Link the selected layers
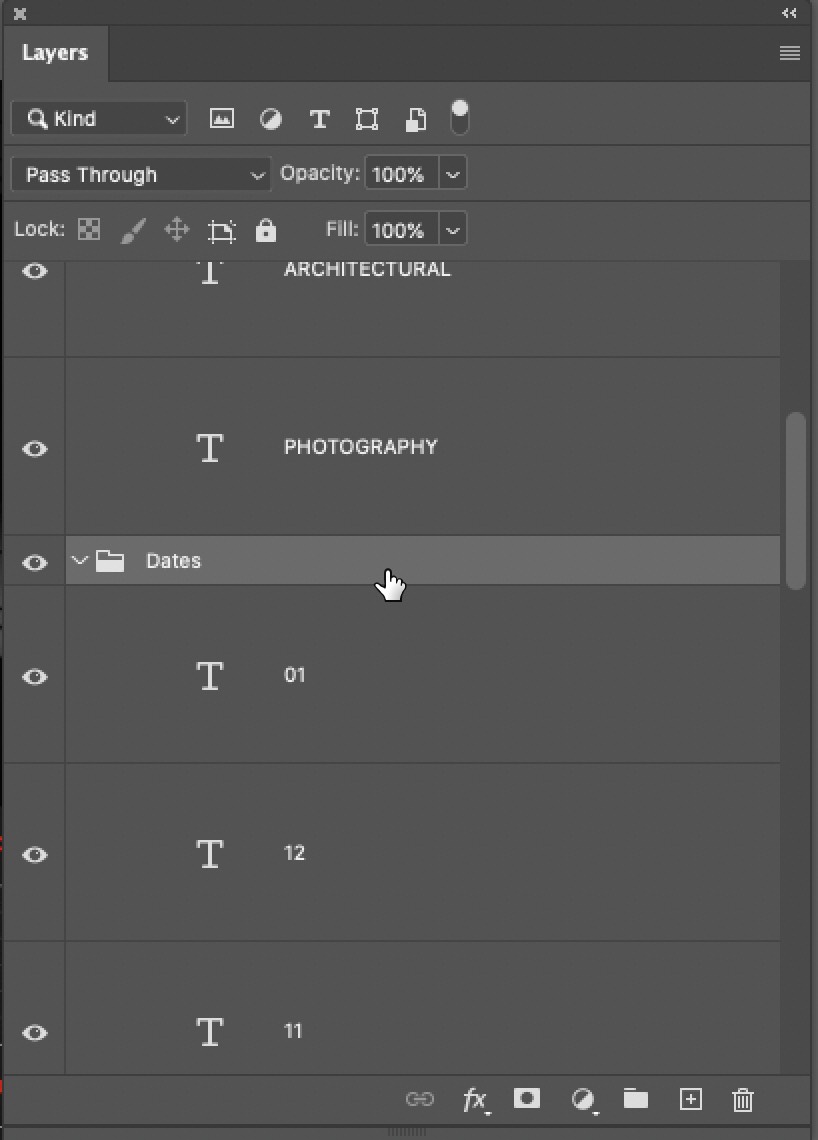This screenshot has height=1140, width=818. point(420,1099)
